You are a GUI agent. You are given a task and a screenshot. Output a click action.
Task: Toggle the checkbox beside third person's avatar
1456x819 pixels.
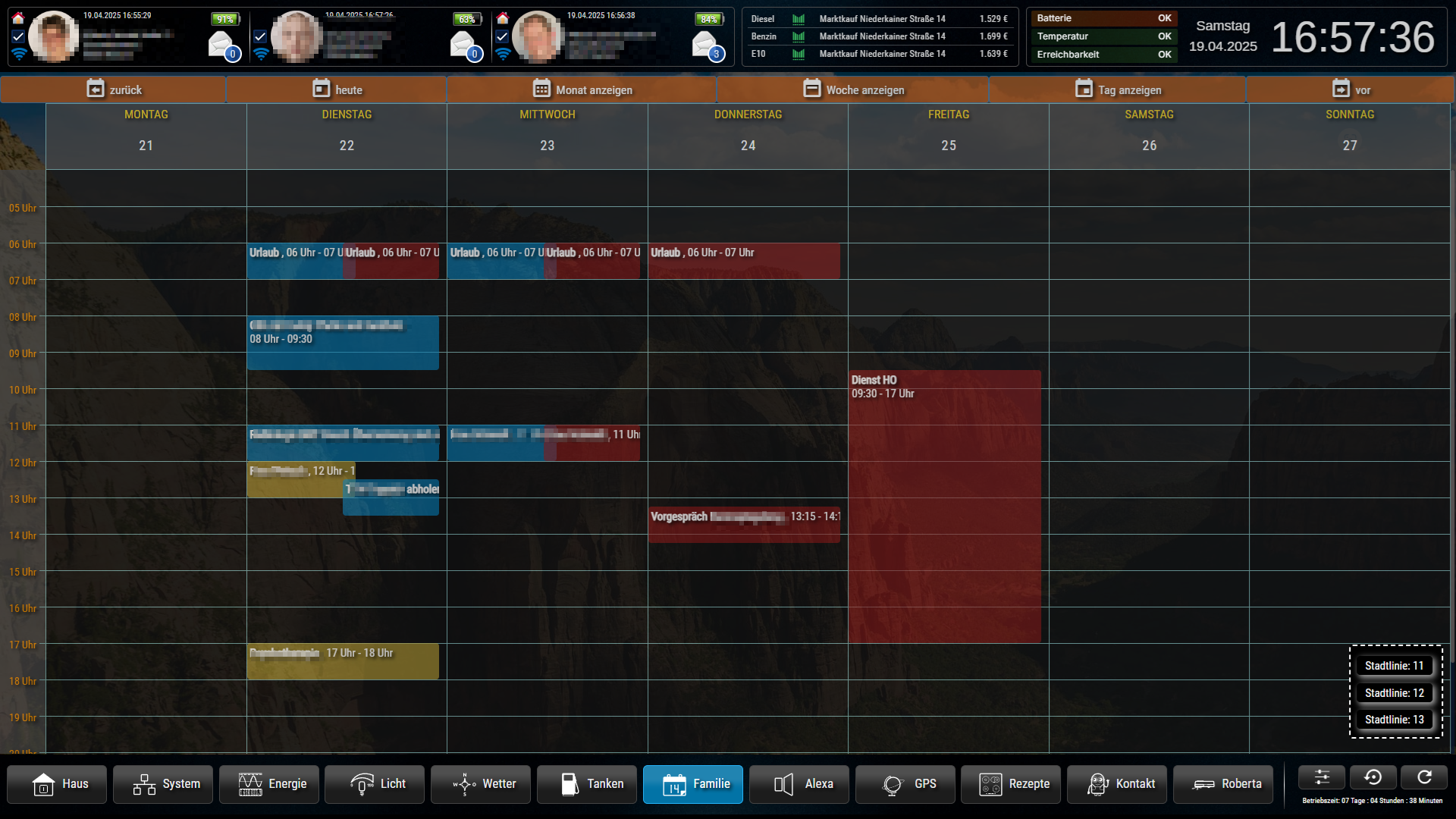[502, 36]
